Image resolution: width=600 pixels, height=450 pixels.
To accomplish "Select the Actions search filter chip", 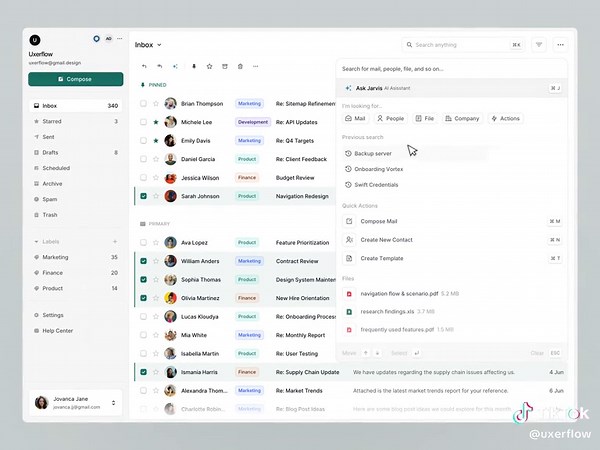I will pyautogui.click(x=505, y=119).
